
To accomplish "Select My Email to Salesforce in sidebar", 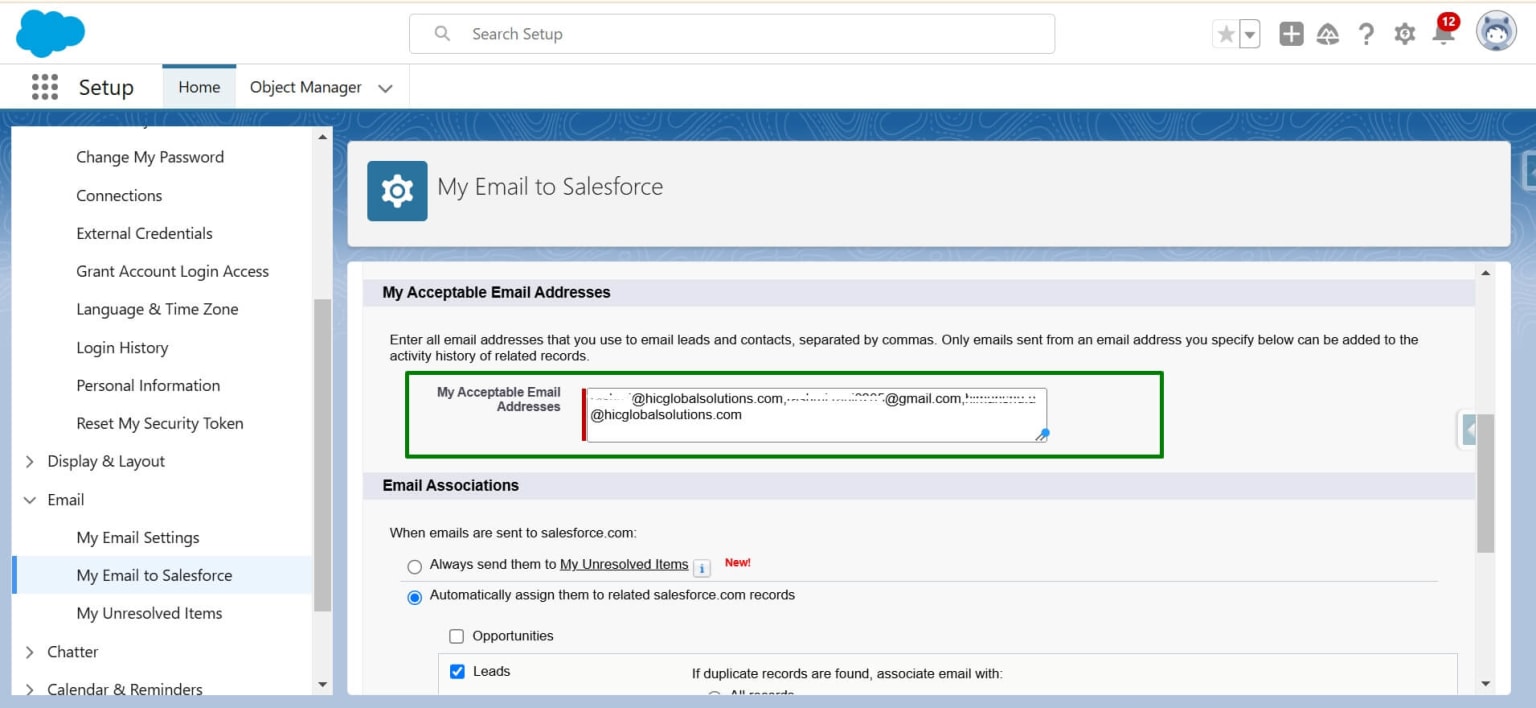I will (x=154, y=575).
